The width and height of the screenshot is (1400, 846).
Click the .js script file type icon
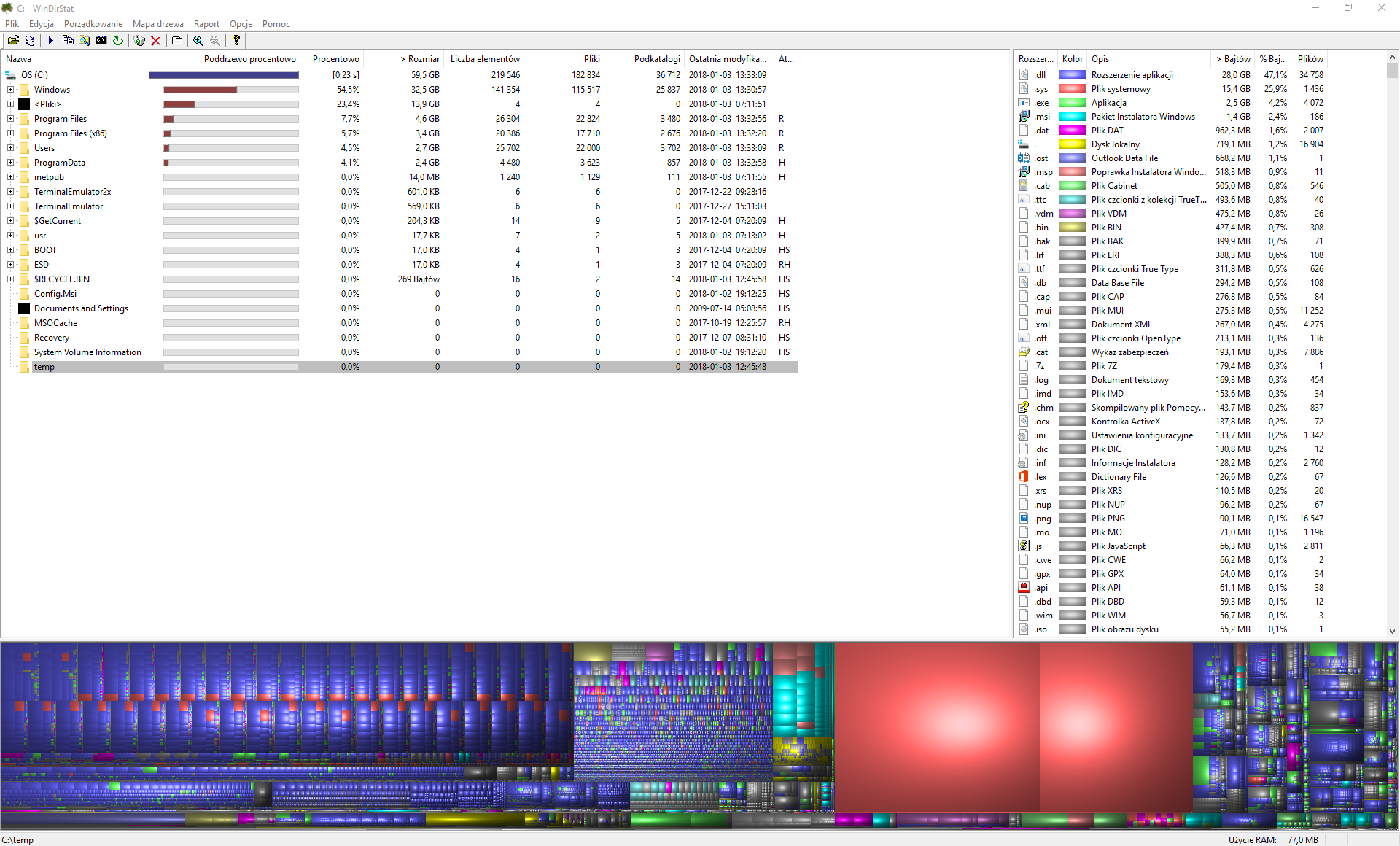[x=1024, y=546]
